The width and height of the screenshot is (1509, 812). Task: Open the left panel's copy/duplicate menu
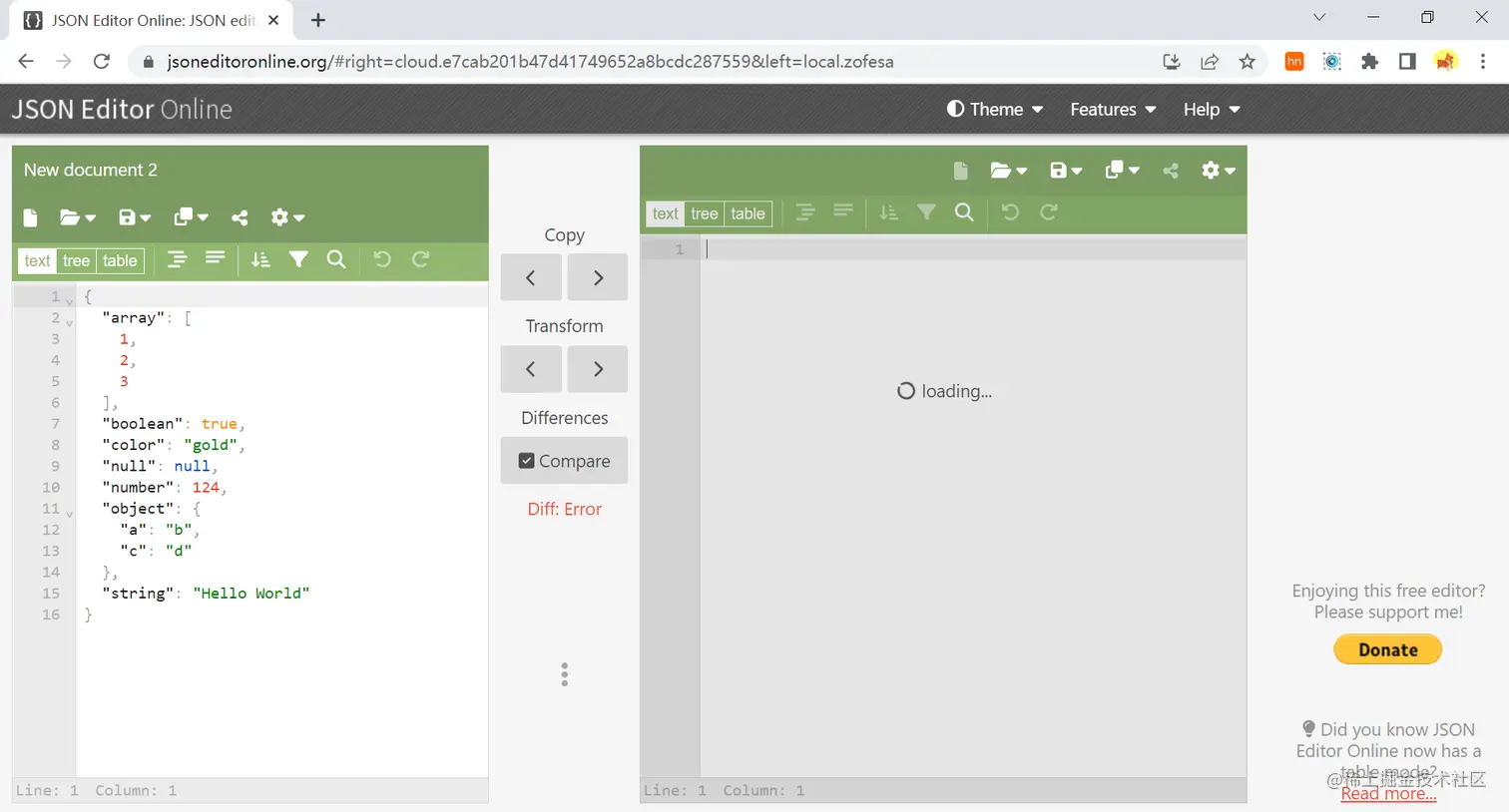tap(191, 217)
